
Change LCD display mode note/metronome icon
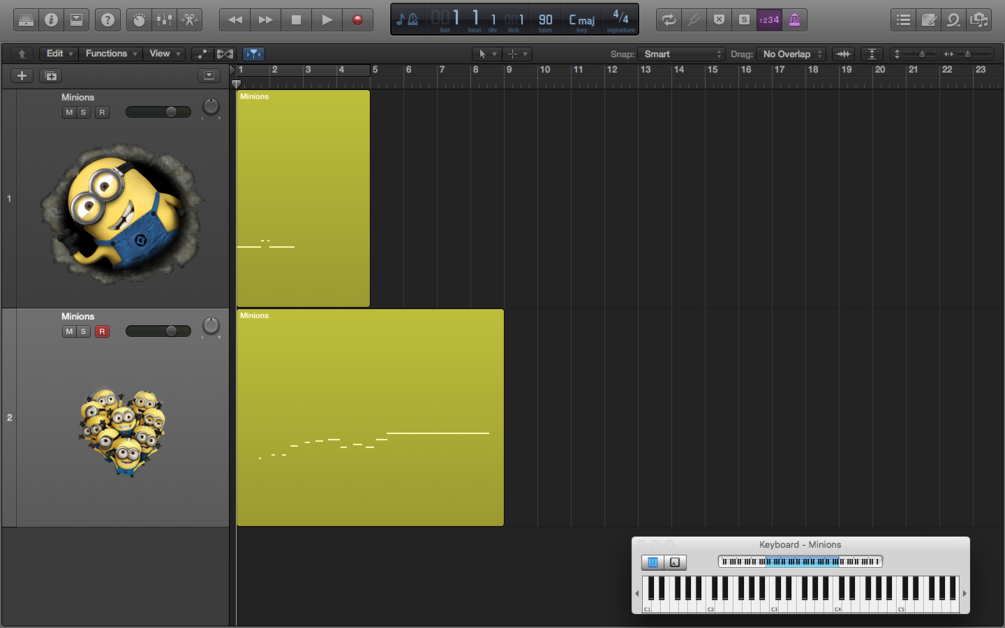[407, 20]
